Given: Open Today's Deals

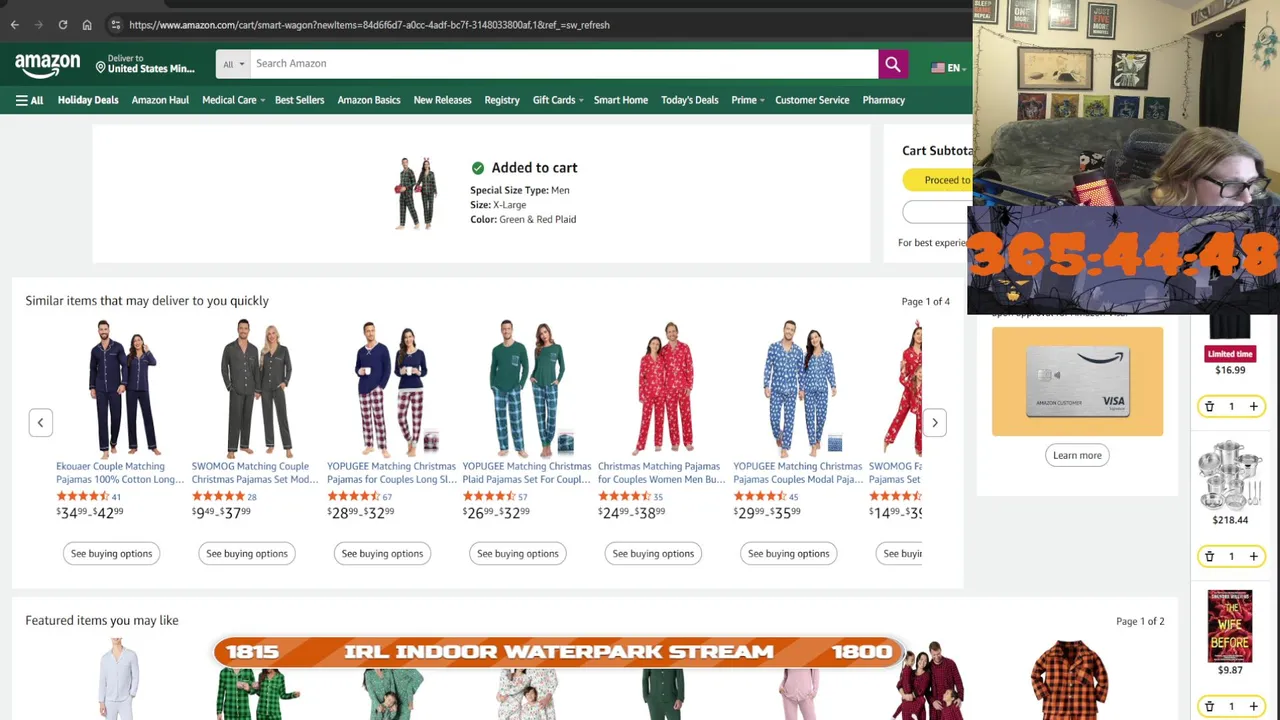Looking at the screenshot, I should [689, 100].
